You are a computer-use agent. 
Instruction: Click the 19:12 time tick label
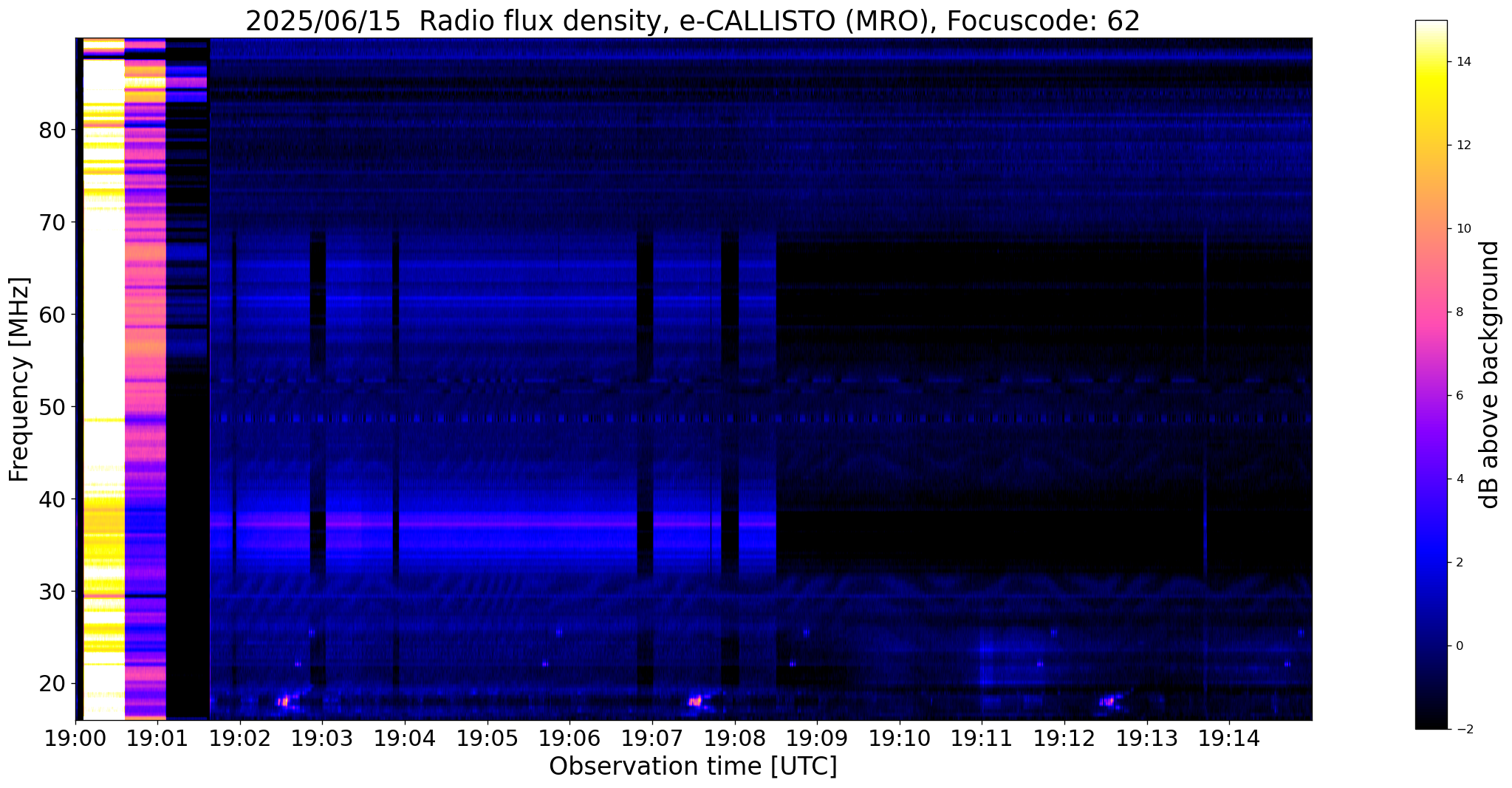click(1064, 738)
